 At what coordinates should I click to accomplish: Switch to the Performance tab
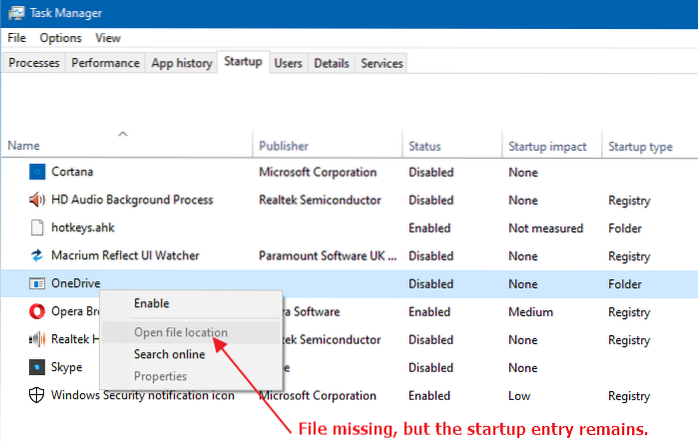(105, 63)
